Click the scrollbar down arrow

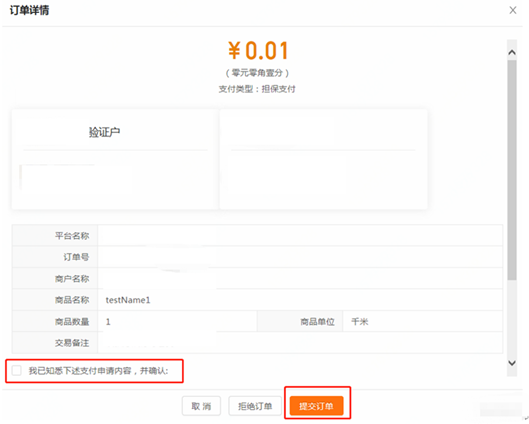[512, 363]
